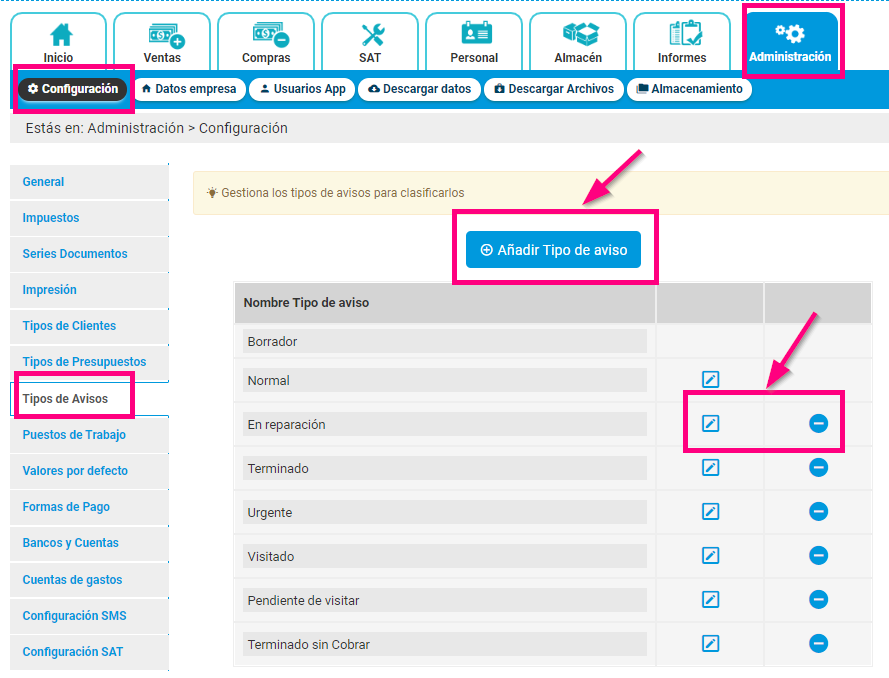This screenshot has width=889, height=678.
Task: Edit the En reparación aviso type
Action: click(x=710, y=423)
